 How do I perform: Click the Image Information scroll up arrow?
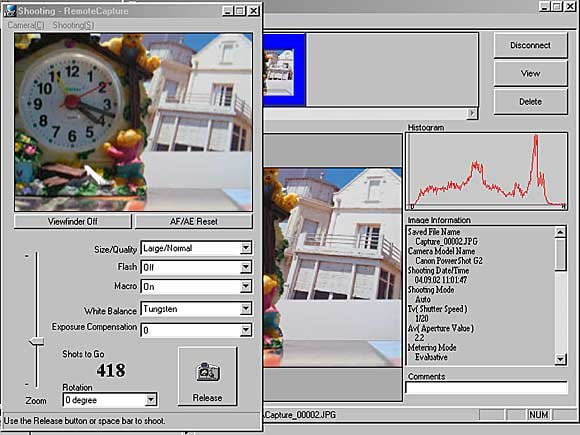pyautogui.click(x=560, y=232)
